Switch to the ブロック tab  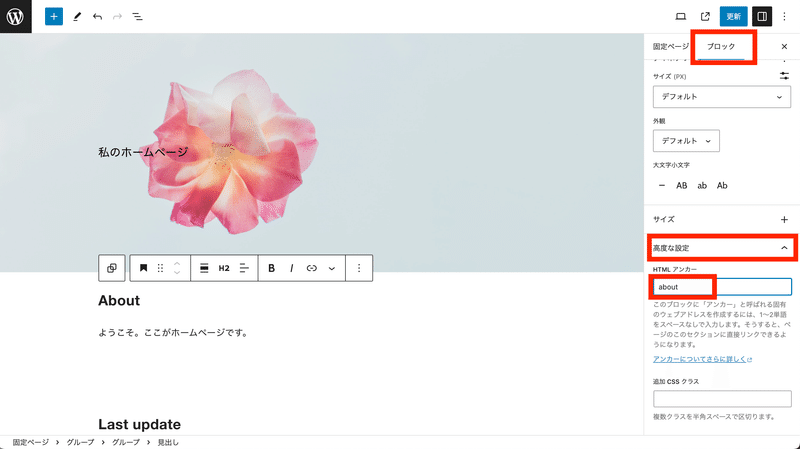721,46
